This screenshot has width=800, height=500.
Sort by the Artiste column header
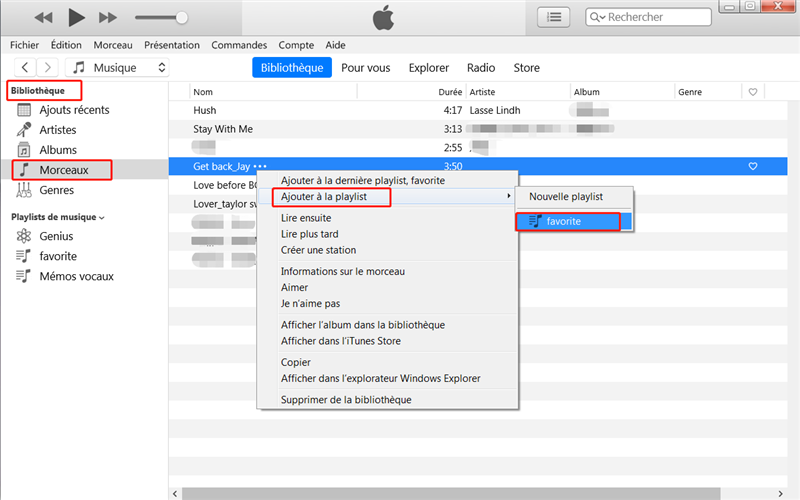482,92
